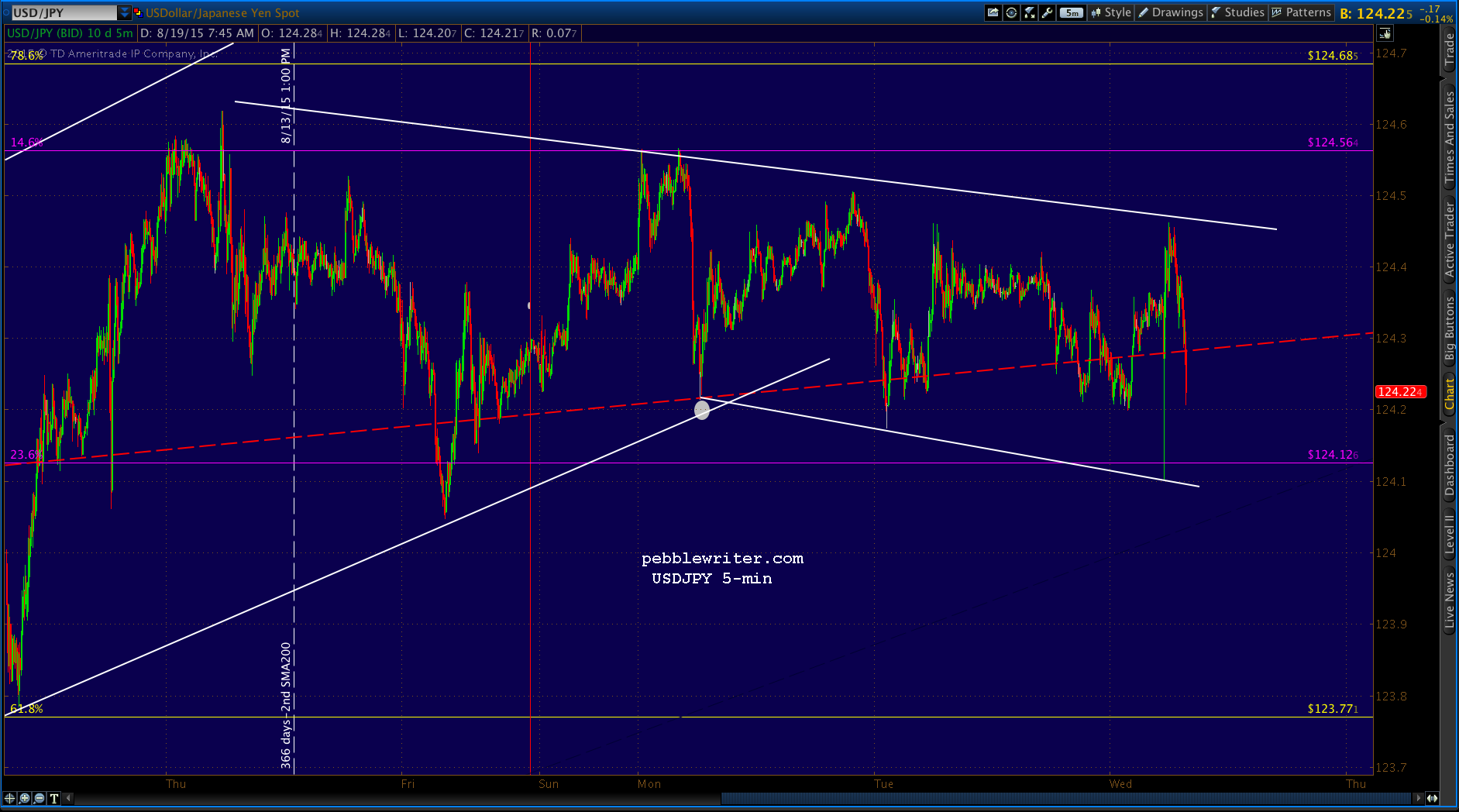Viewport: 1459px width, 812px height.
Task: Click the USD/JPY symbol input field
Action: [x=64, y=12]
